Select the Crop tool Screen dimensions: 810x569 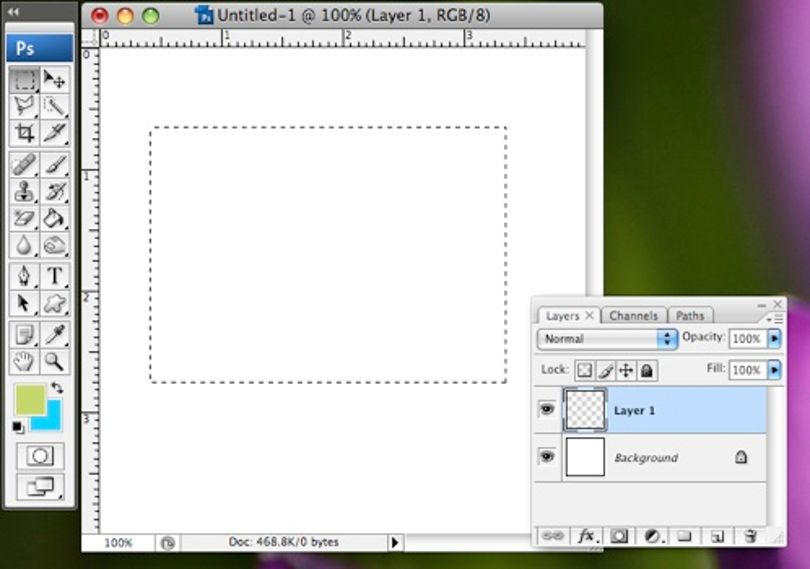point(24,133)
